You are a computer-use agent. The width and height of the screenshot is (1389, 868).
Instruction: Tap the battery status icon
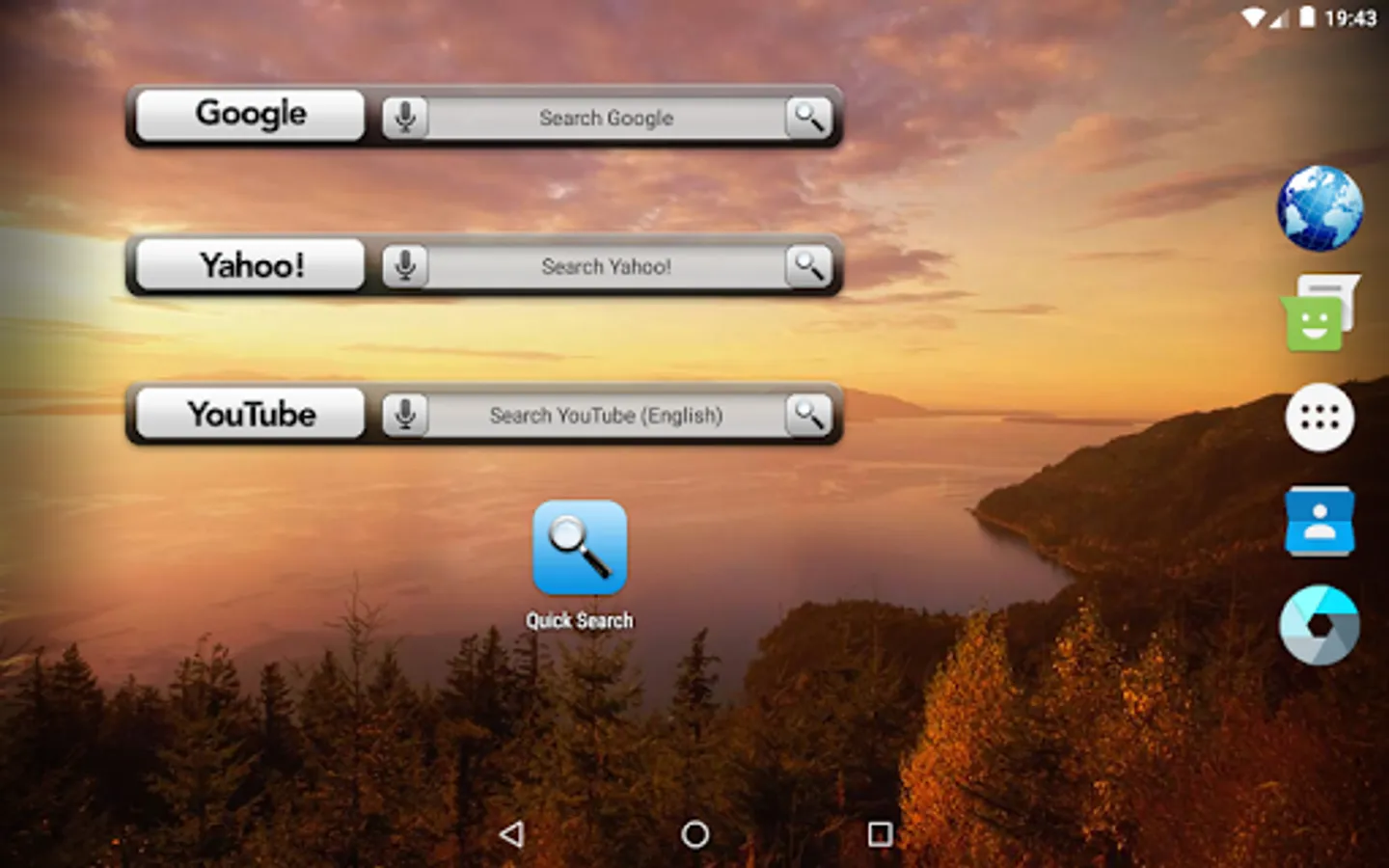click(1307, 17)
